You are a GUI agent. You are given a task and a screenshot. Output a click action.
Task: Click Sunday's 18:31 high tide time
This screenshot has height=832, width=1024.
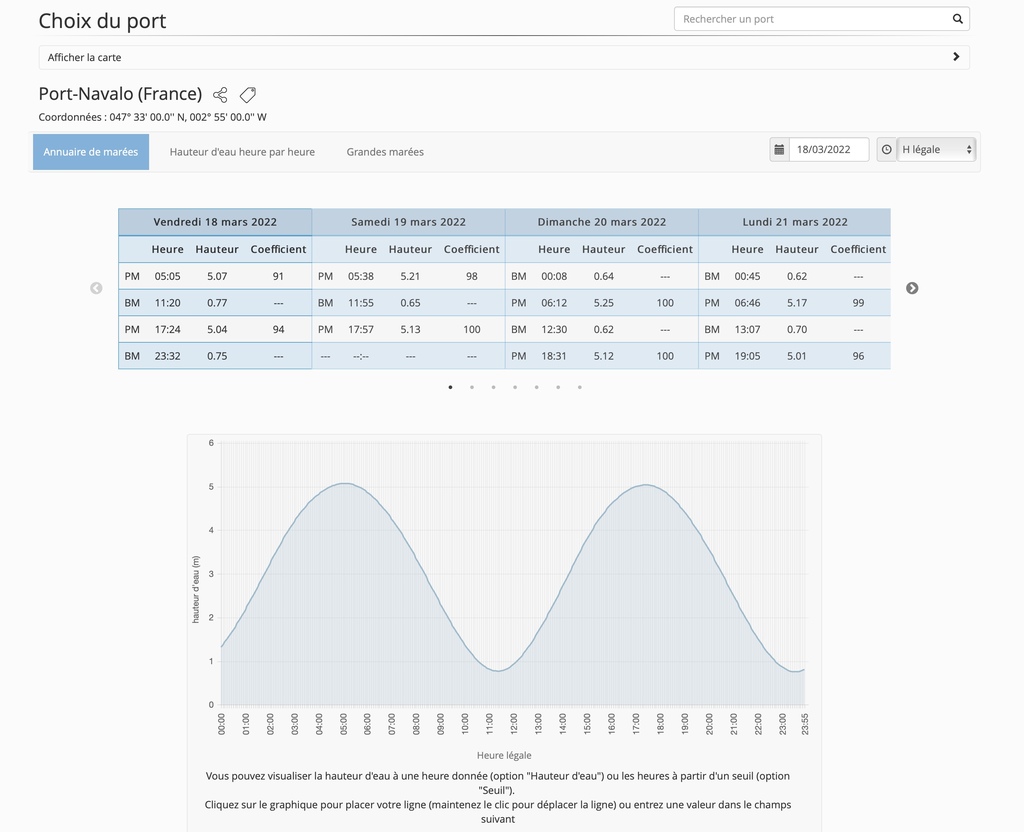click(554, 357)
